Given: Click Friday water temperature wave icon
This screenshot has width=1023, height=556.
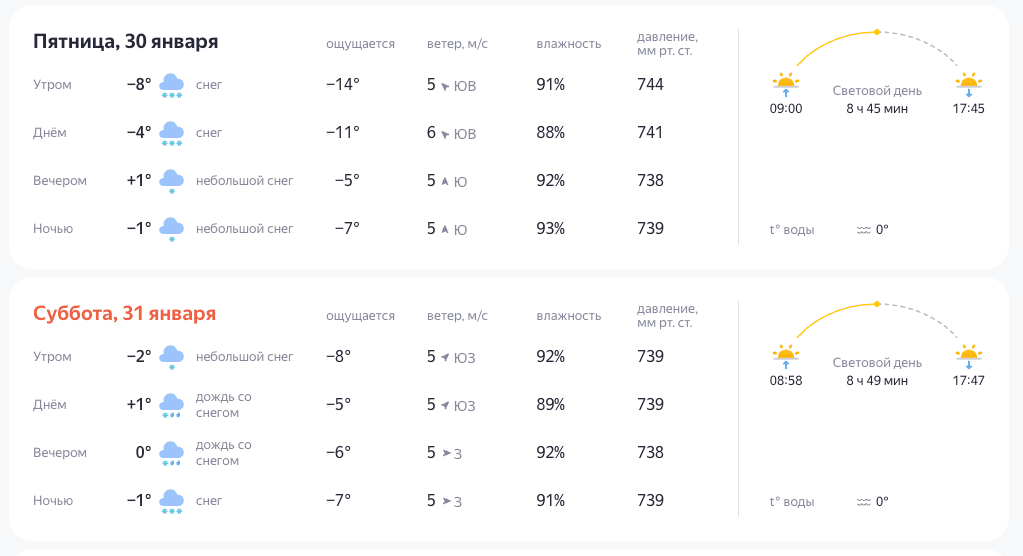Looking at the screenshot, I should 863,230.
